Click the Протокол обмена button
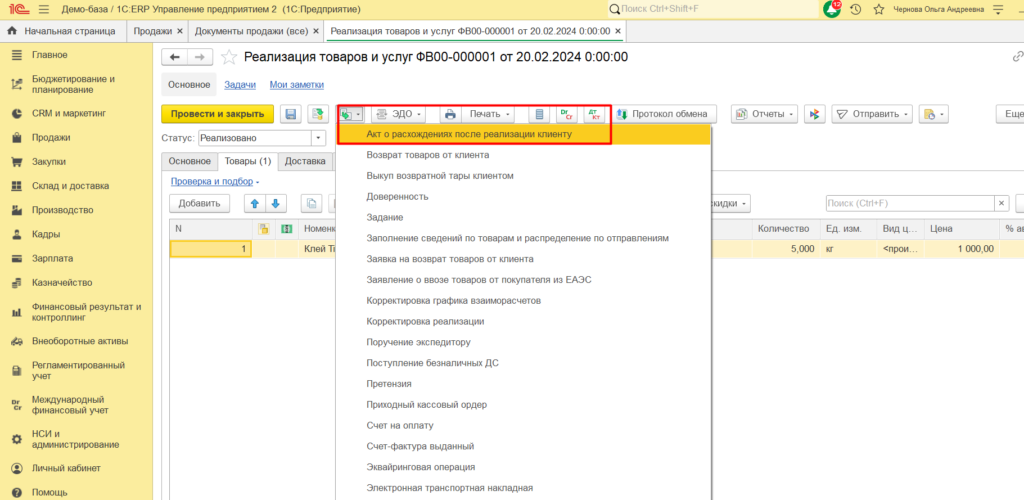The height and width of the screenshot is (500, 1024). [x=664, y=114]
